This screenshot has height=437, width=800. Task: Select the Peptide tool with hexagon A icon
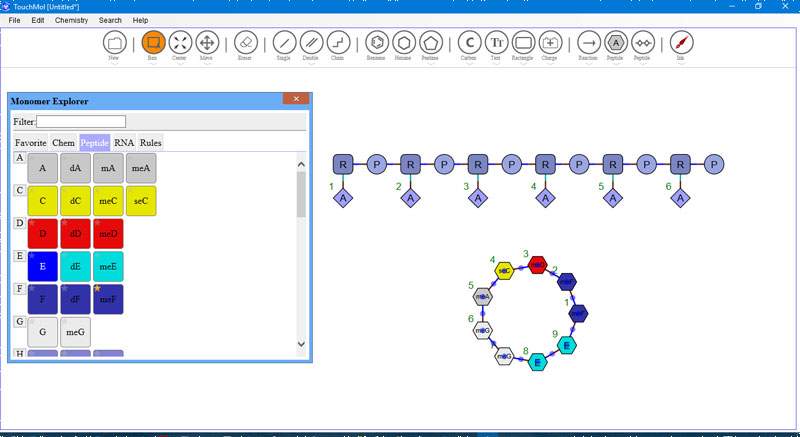point(616,43)
